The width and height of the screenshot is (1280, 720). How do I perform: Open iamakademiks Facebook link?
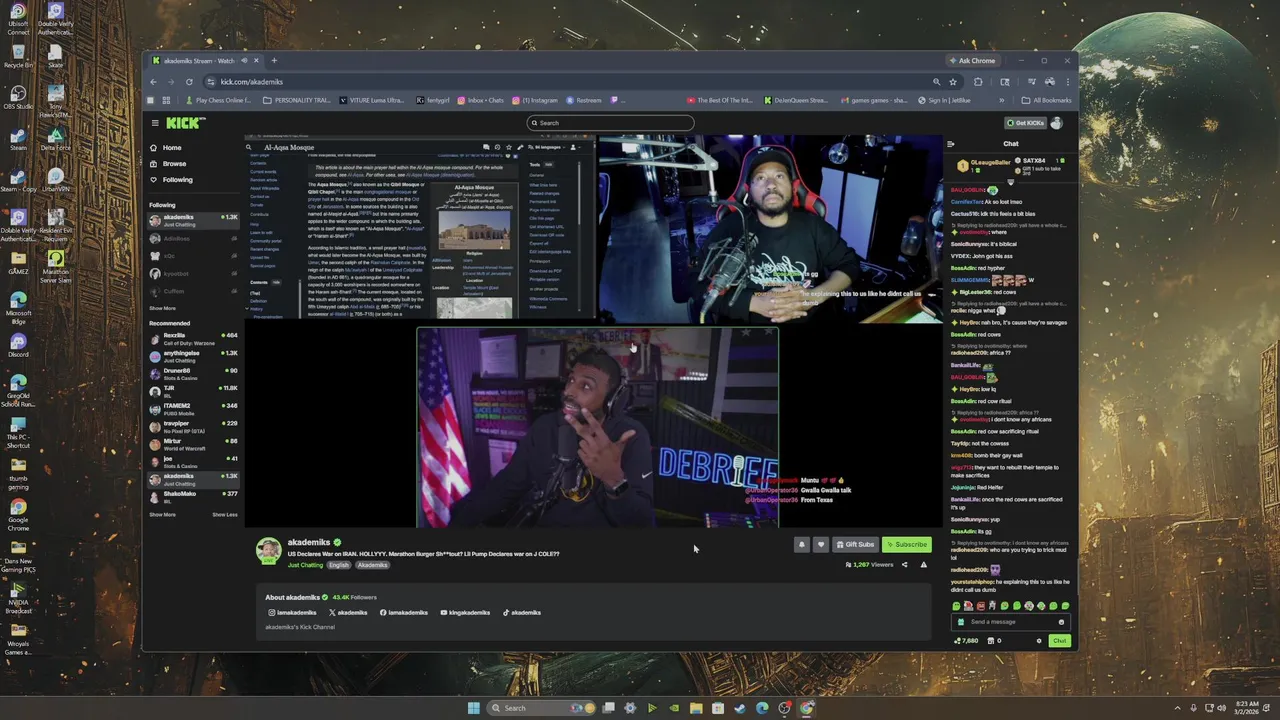403,613
